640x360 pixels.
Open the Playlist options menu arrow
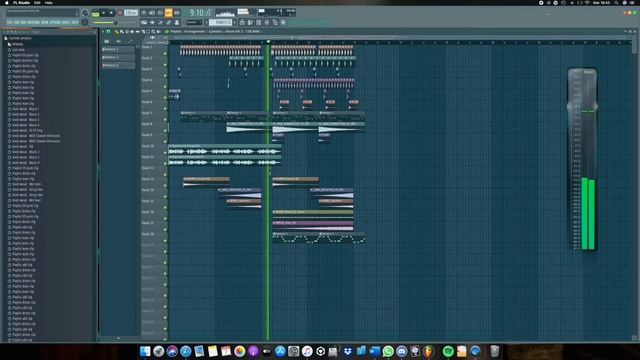point(103,31)
